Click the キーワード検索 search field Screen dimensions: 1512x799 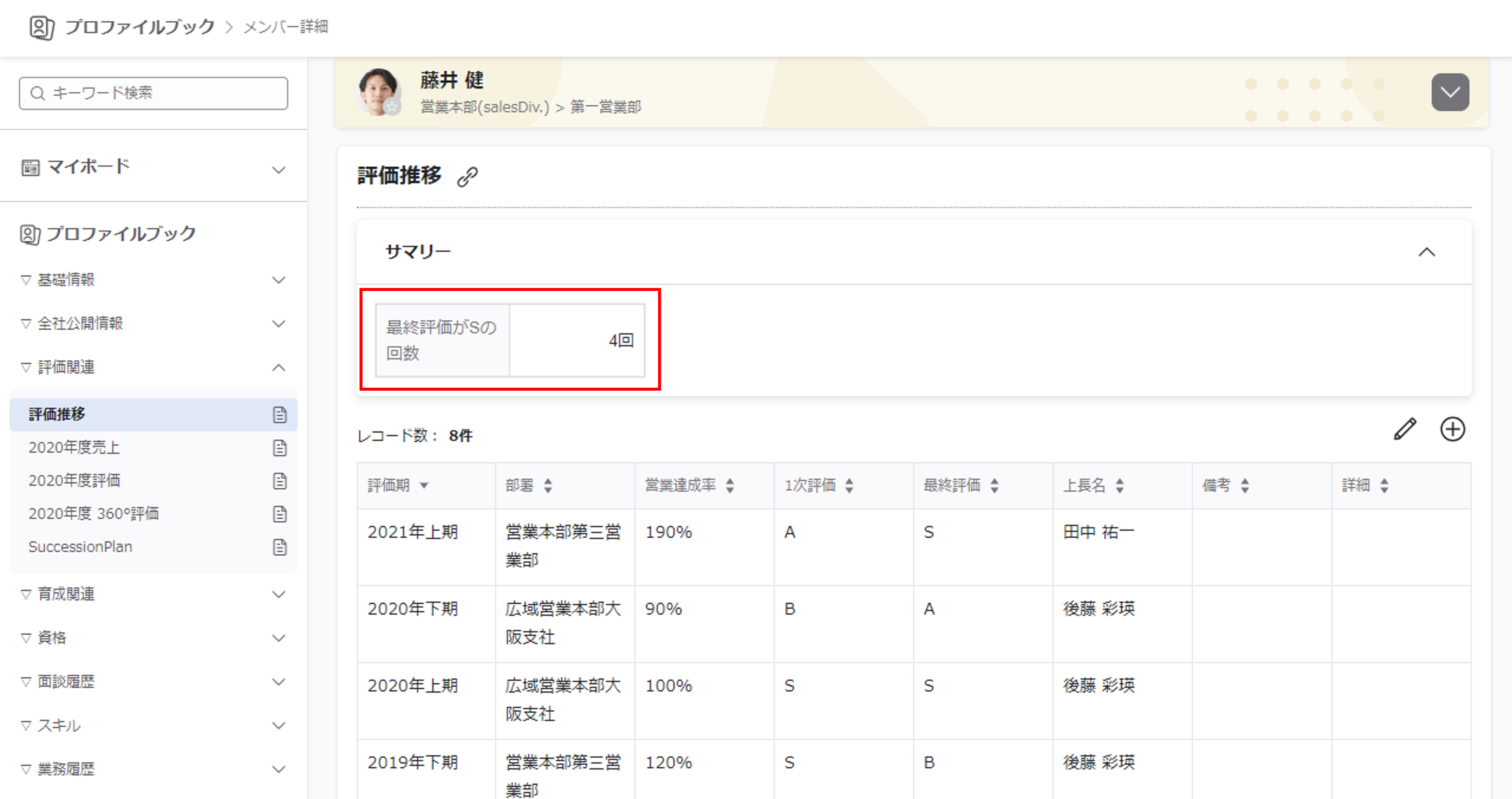coord(154,93)
